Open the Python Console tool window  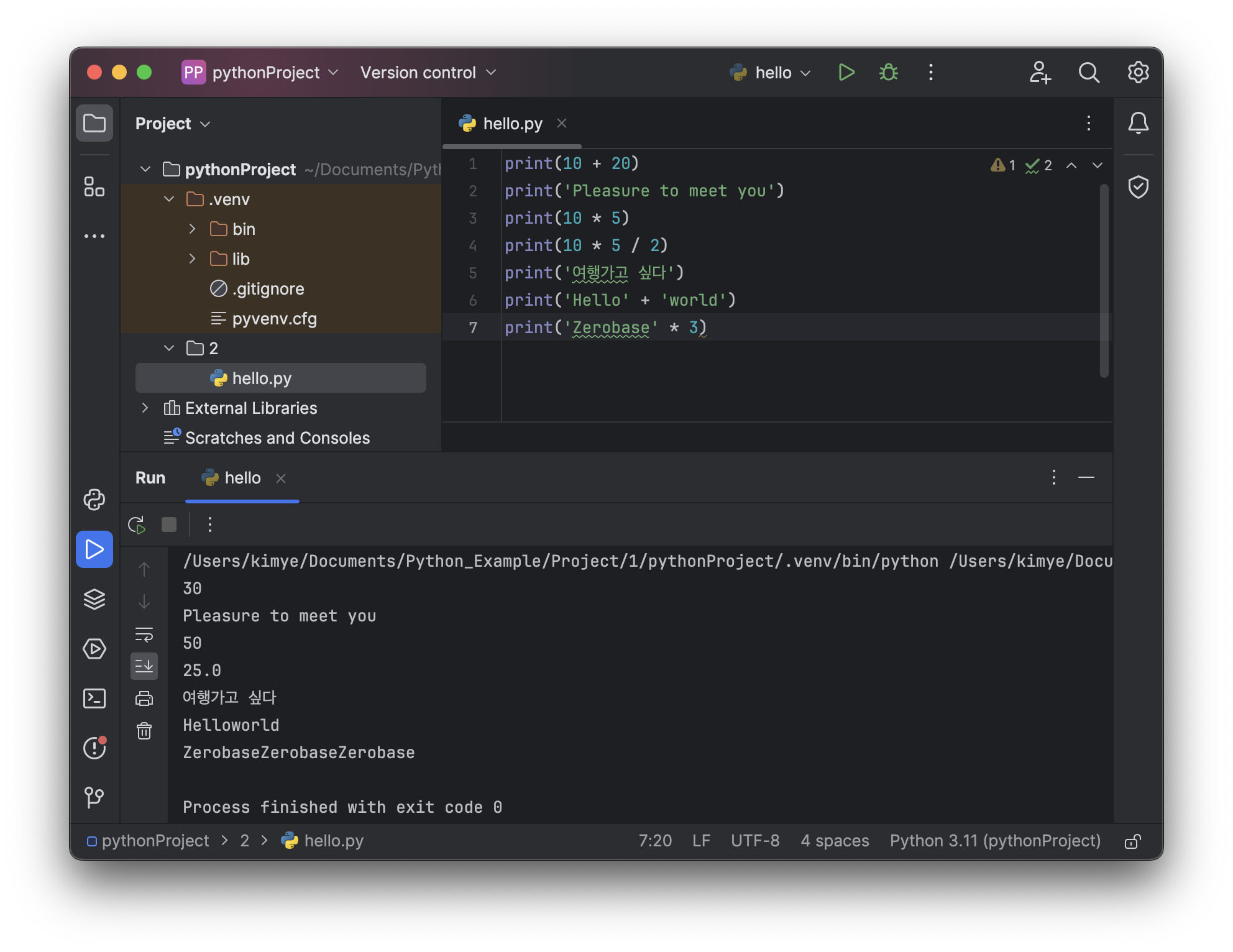(x=94, y=500)
